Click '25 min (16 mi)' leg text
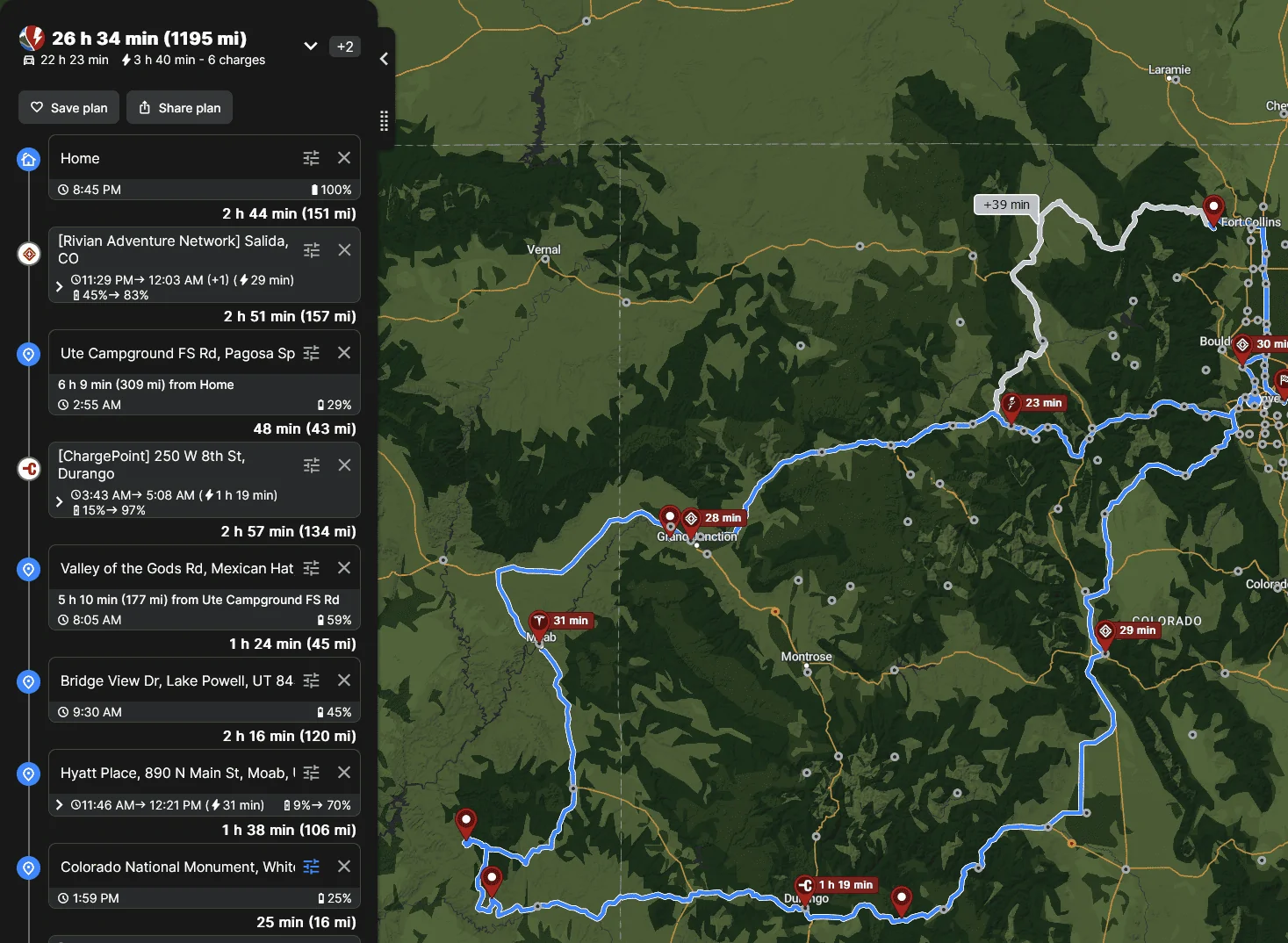The image size is (1288, 943). [306, 922]
